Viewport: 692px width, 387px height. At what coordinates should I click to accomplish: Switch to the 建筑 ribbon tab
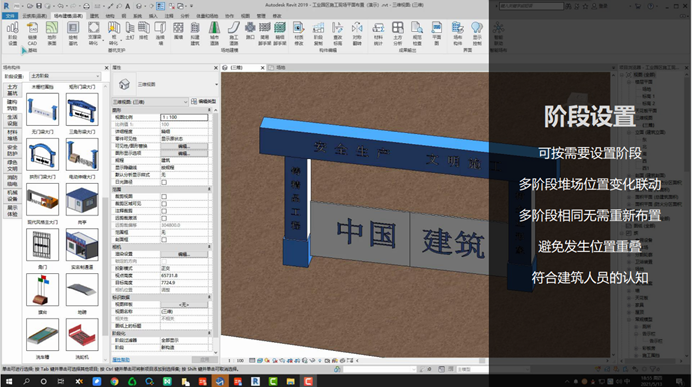click(94, 16)
